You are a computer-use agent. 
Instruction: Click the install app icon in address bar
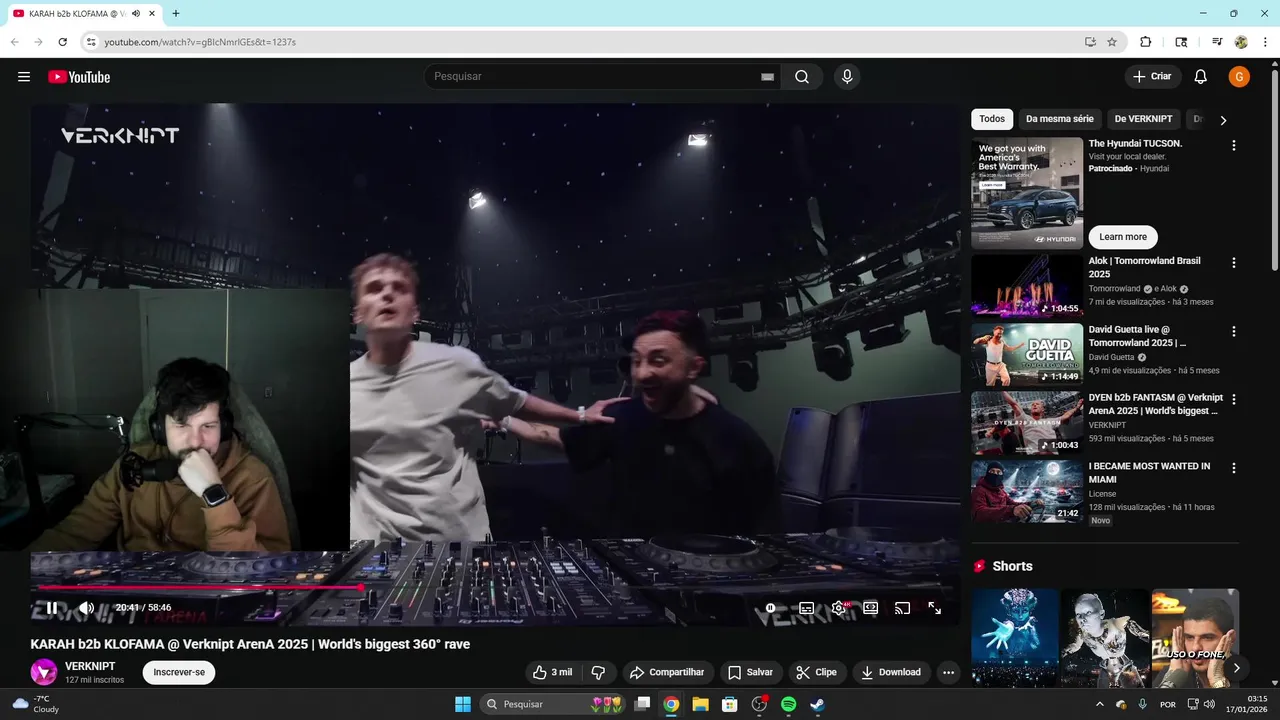pos(1090,42)
